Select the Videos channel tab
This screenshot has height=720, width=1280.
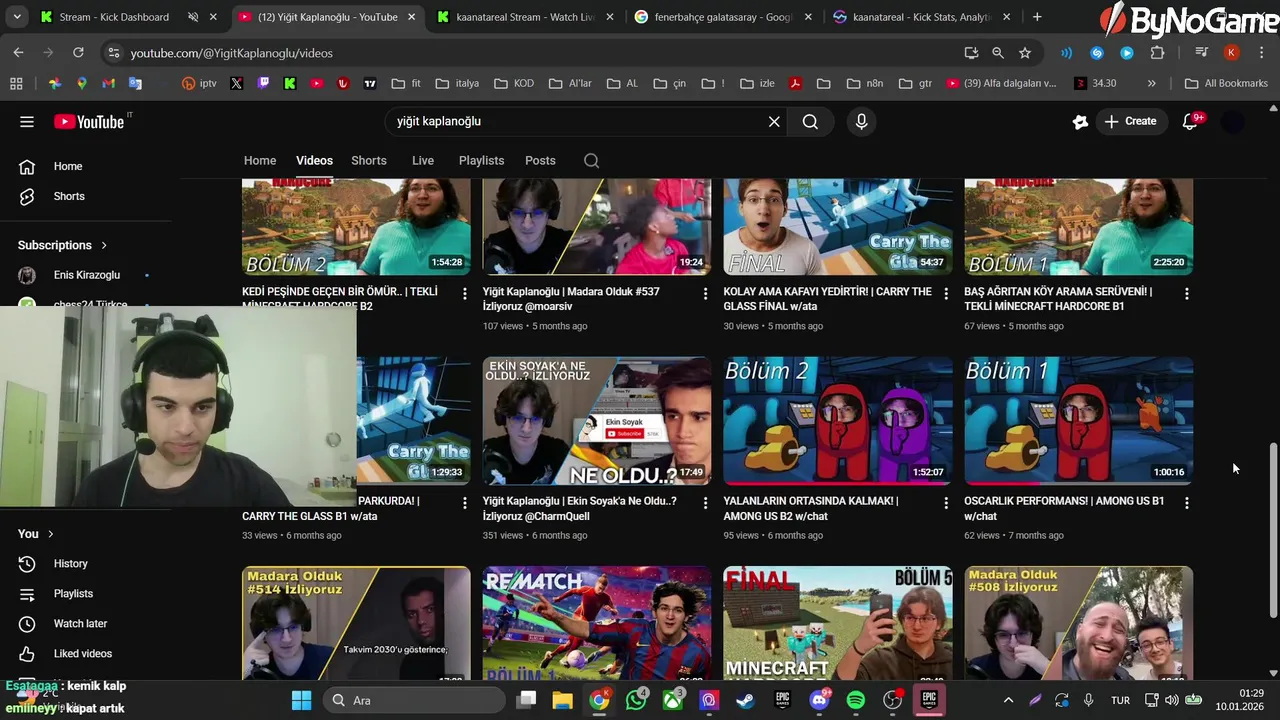pyautogui.click(x=314, y=161)
